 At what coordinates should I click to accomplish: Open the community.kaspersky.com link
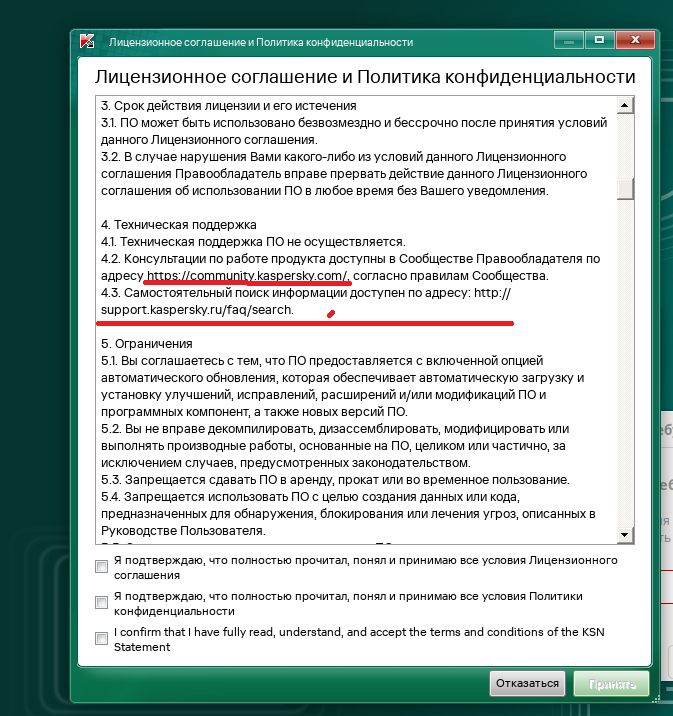pos(247,276)
